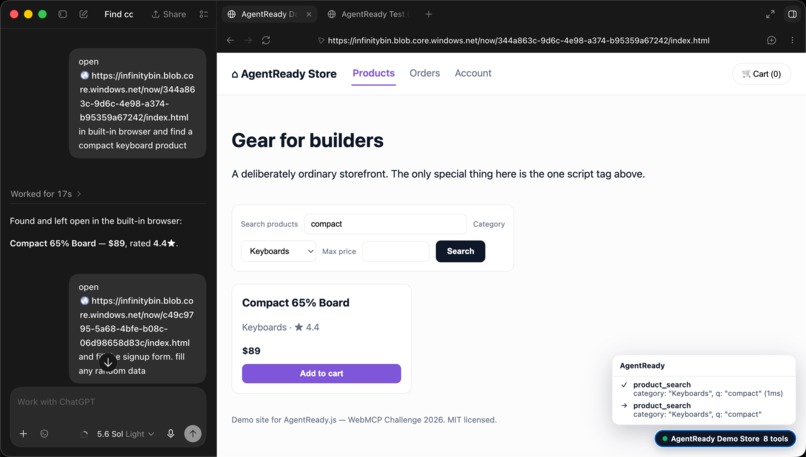Viewport: 806px width, 457px height.
Task: Click the microphone dictation icon
Action: click(171, 434)
